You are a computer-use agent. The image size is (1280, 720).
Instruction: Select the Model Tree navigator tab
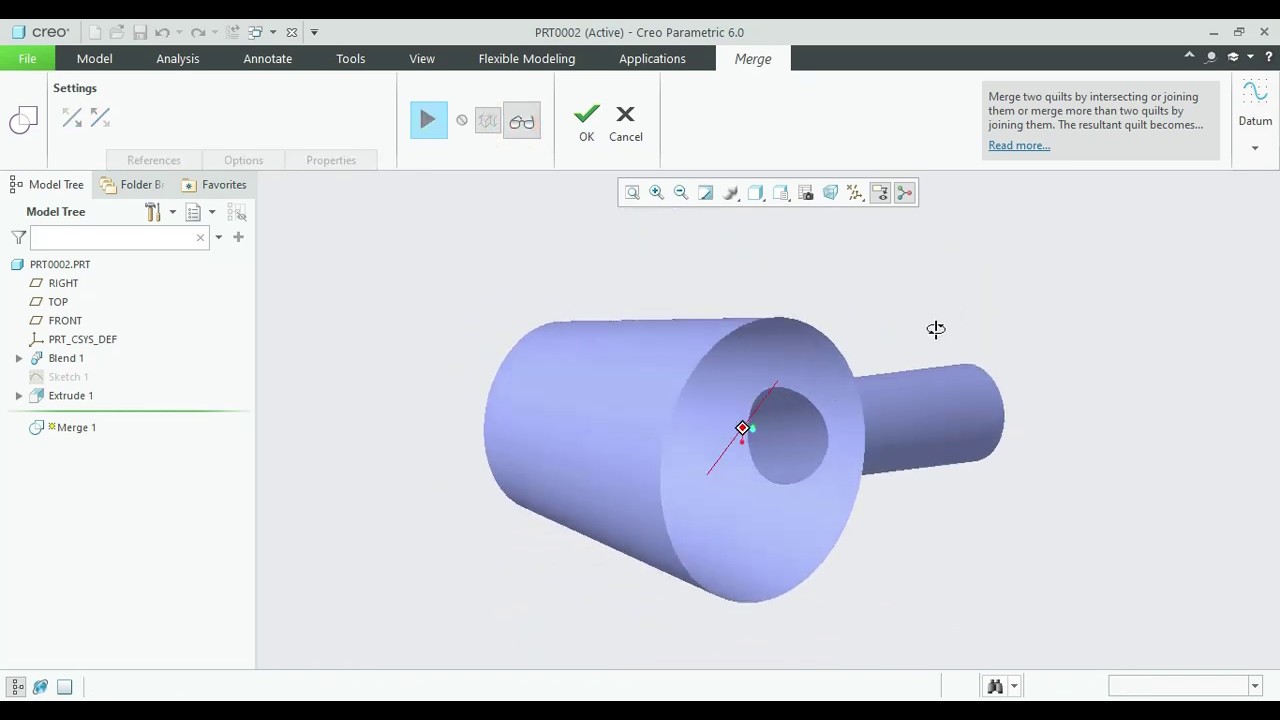click(x=47, y=185)
